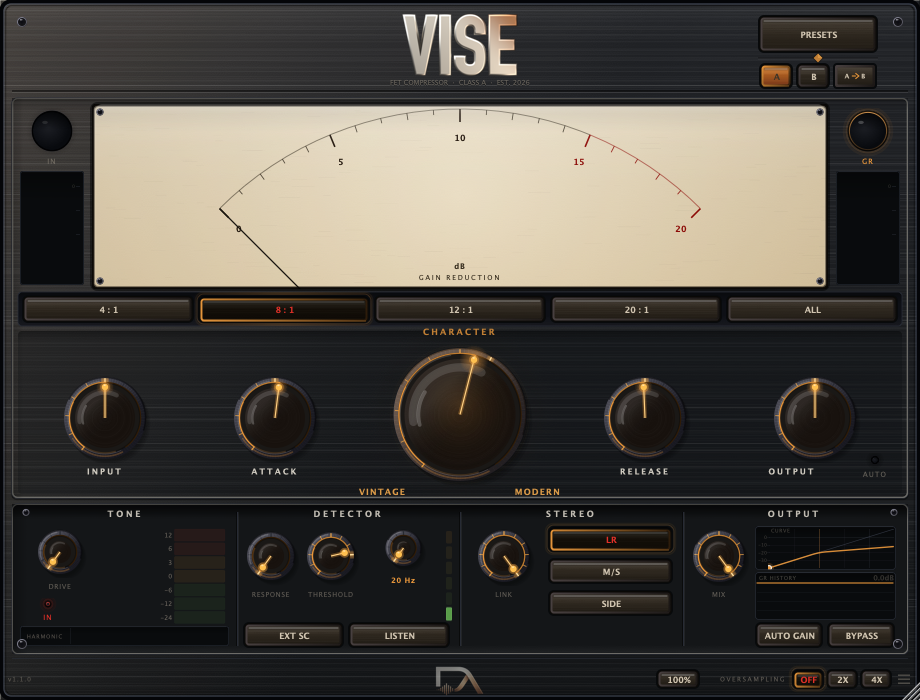
Task: Click the Threshold knob
Action: (x=331, y=555)
